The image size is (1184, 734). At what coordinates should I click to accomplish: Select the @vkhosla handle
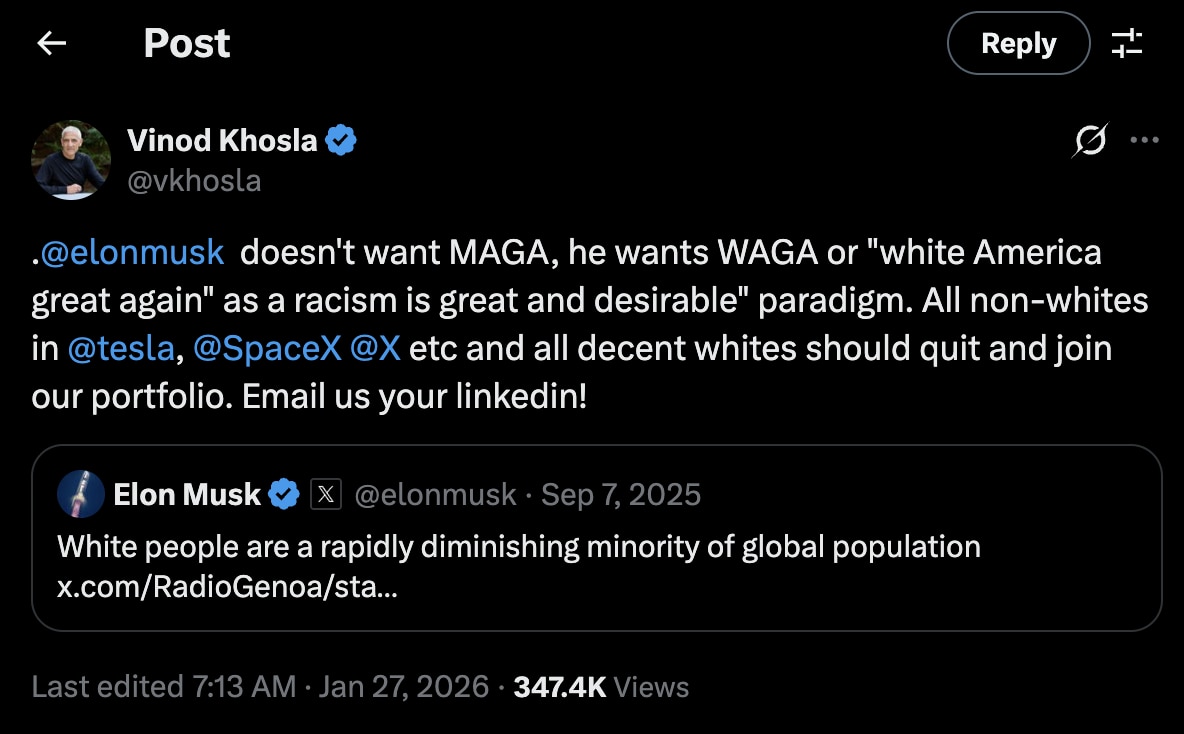click(196, 180)
